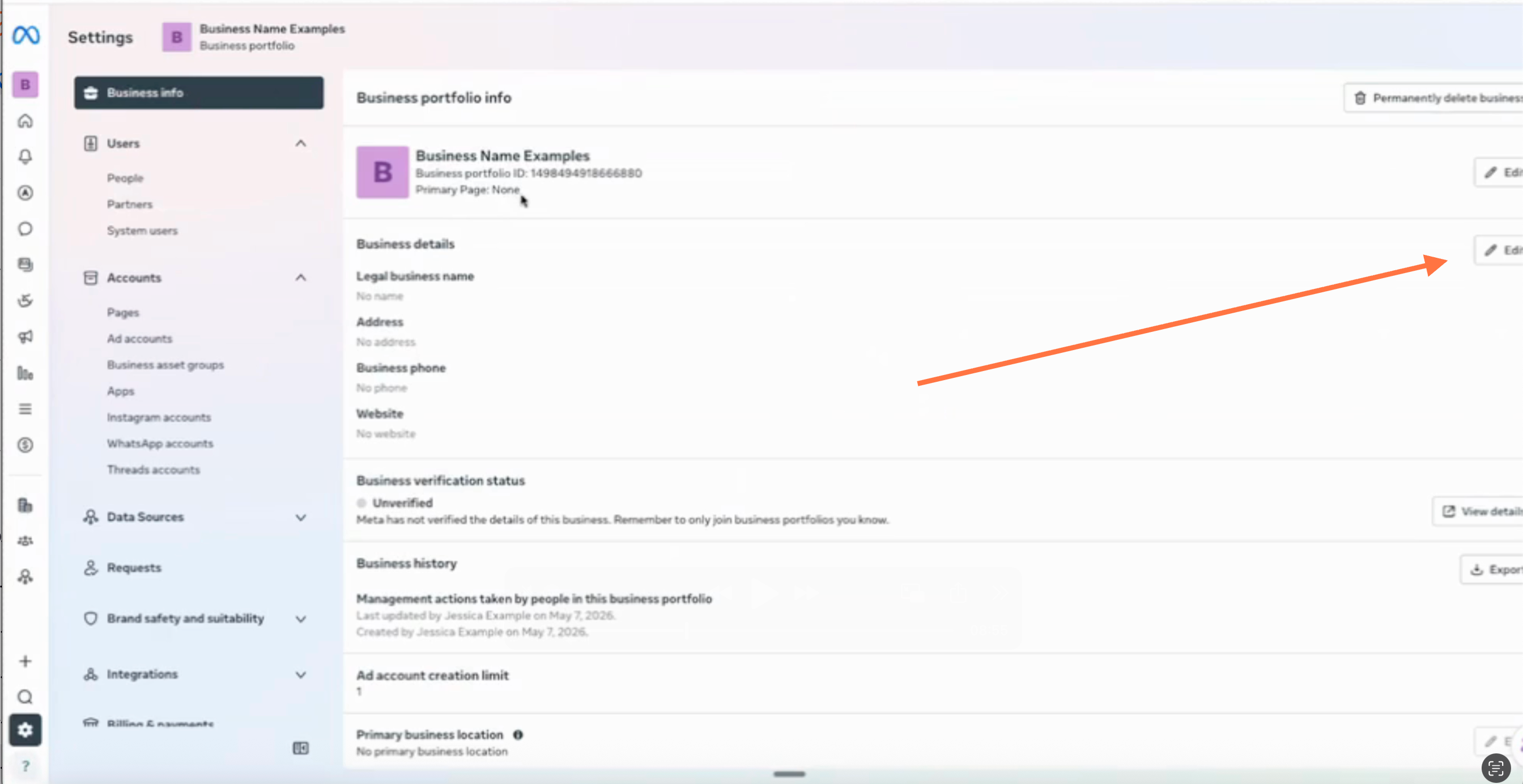Open WhatsApp accounts item
Image resolution: width=1523 pixels, height=784 pixels.
pos(160,444)
